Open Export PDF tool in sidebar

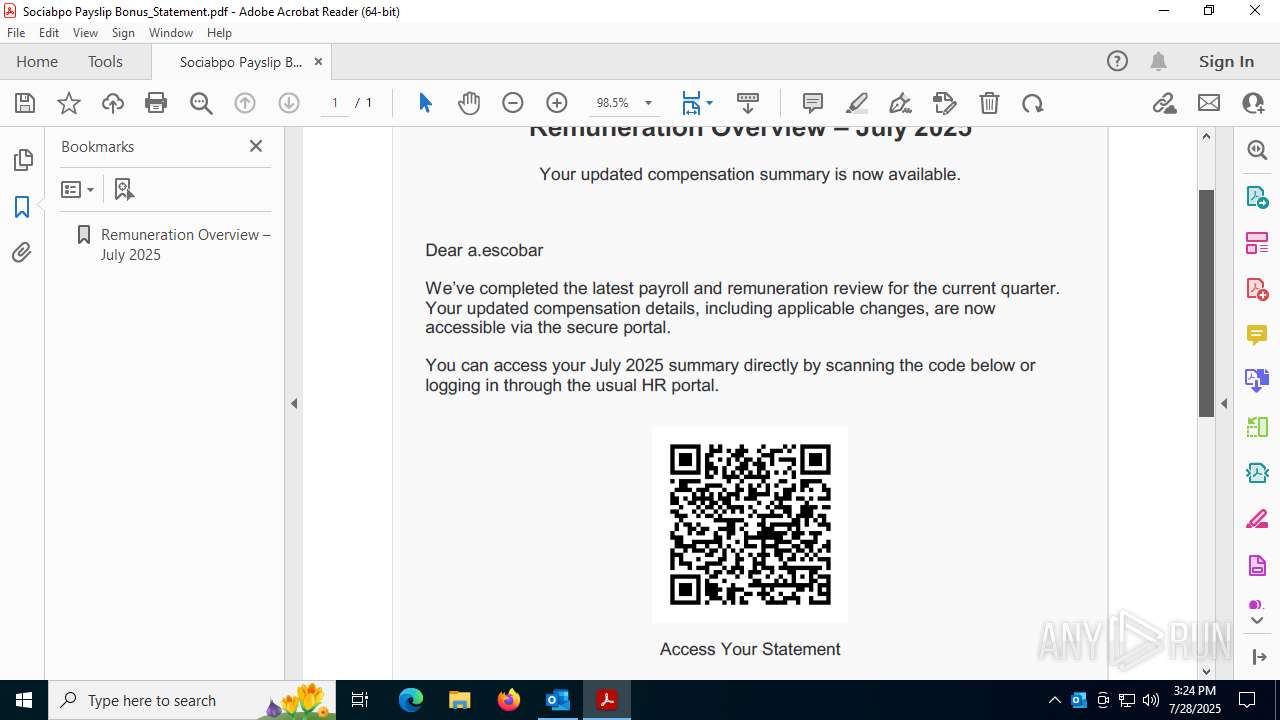(1257, 197)
